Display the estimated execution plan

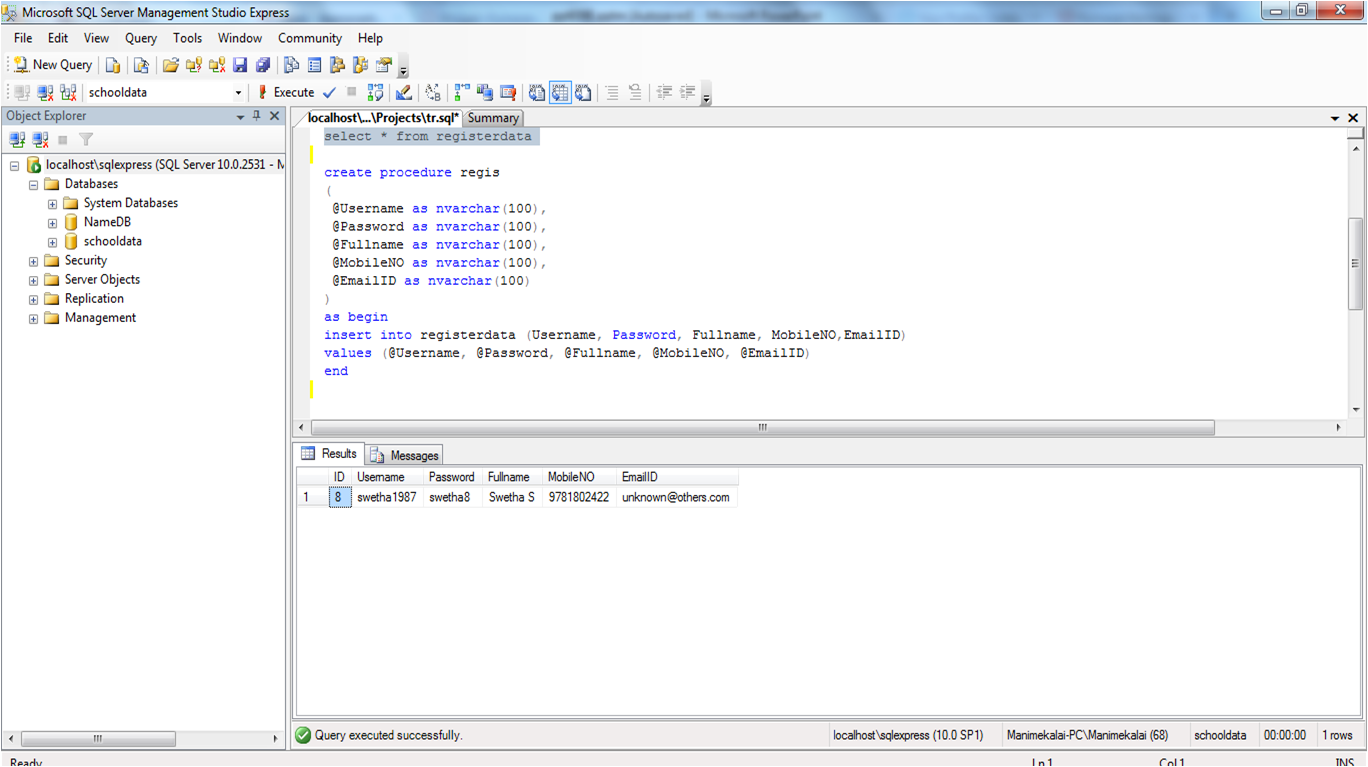(x=375, y=92)
